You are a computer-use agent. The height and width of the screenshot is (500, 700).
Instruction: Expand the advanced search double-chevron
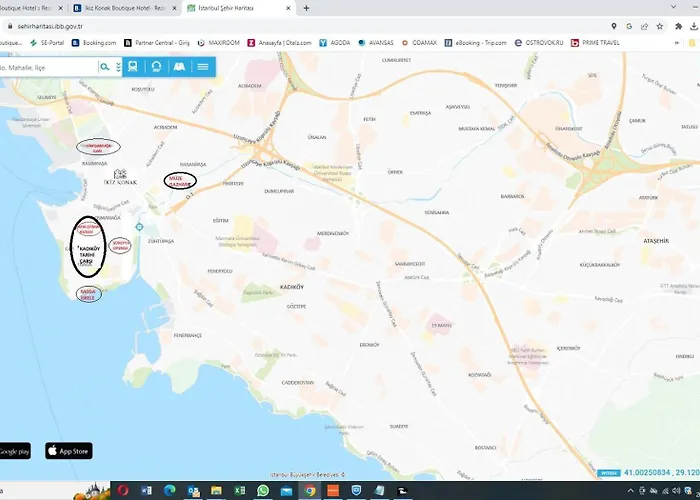tap(119, 67)
